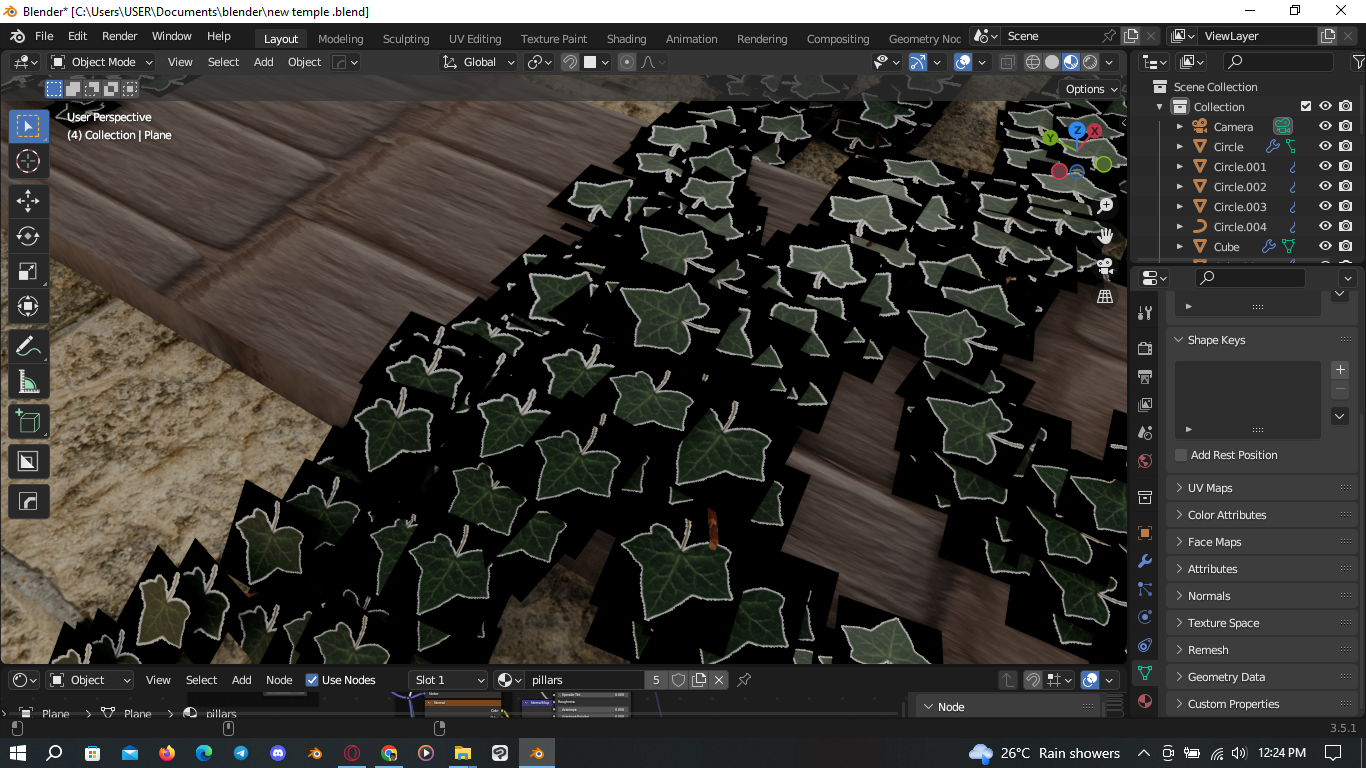Open the View Layer properties tab

(1145, 405)
